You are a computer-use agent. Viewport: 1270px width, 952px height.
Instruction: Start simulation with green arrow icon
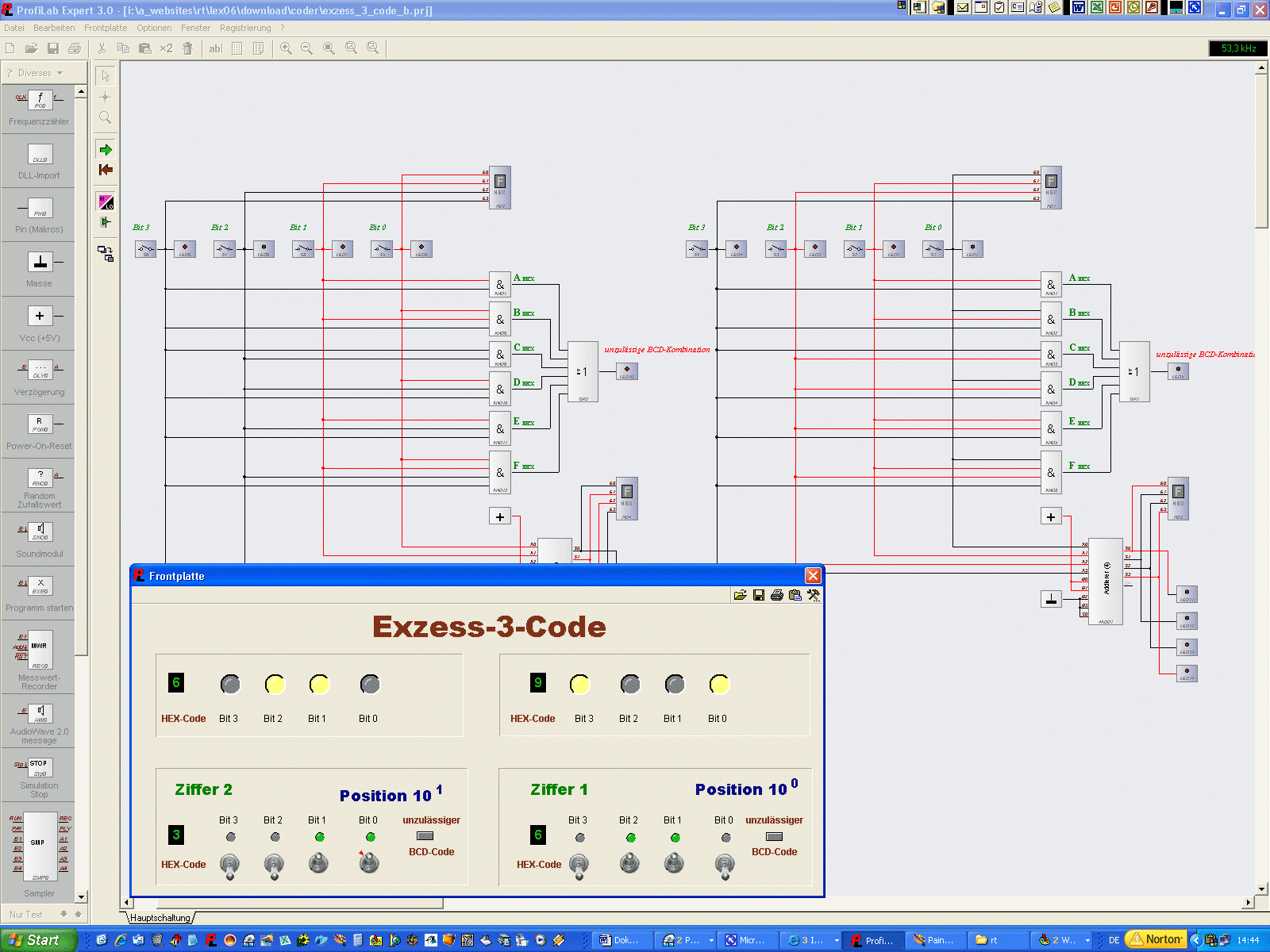point(106,150)
